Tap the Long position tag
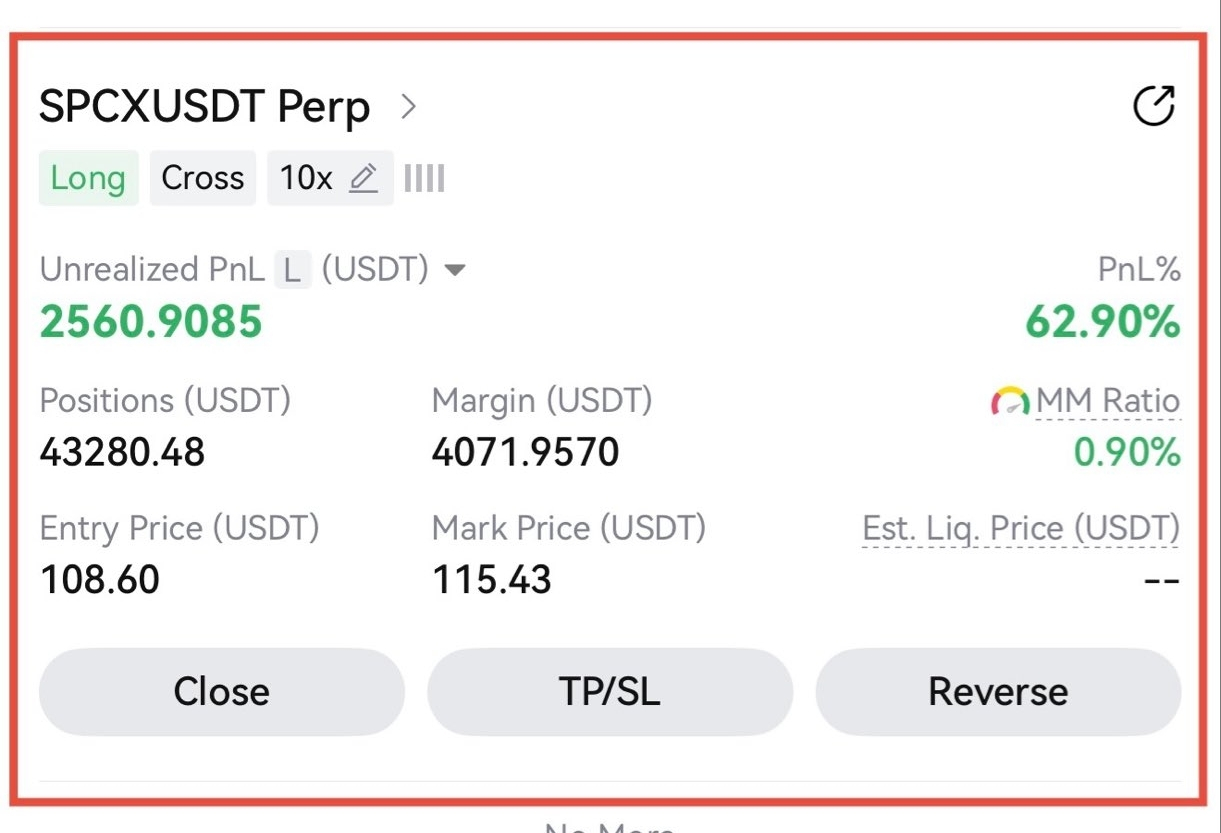The width and height of the screenshot is (1221, 833). click(88, 178)
